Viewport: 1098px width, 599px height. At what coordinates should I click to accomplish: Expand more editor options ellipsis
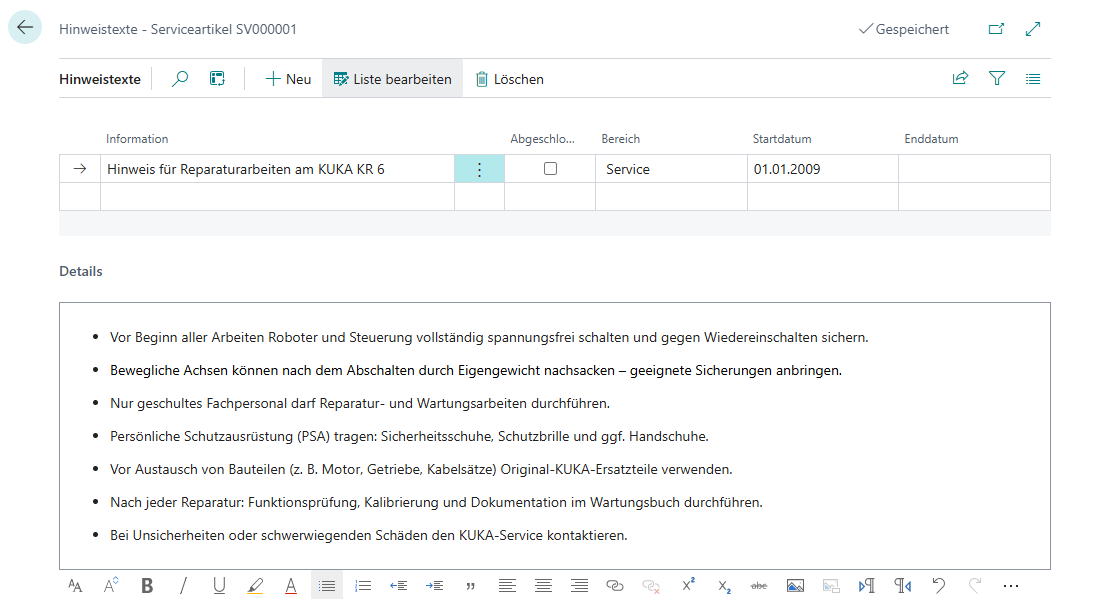[x=1010, y=586]
